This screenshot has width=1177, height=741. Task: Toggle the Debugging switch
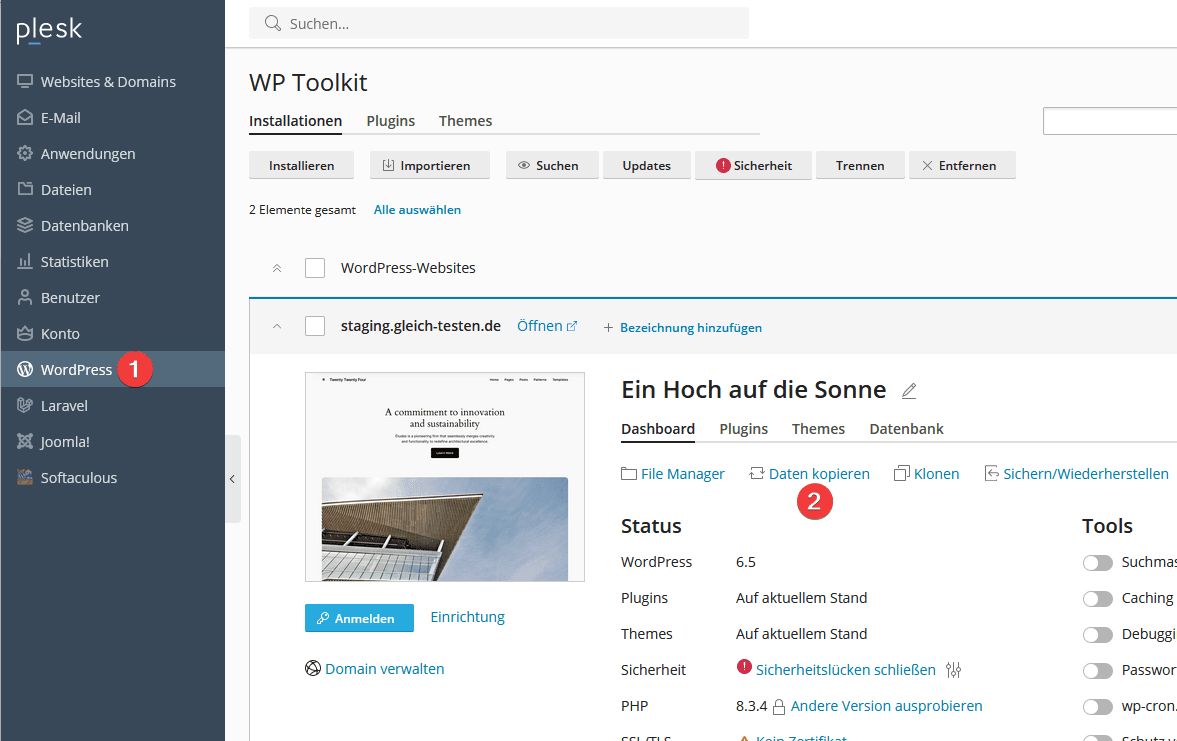[x=1097, y=634]
